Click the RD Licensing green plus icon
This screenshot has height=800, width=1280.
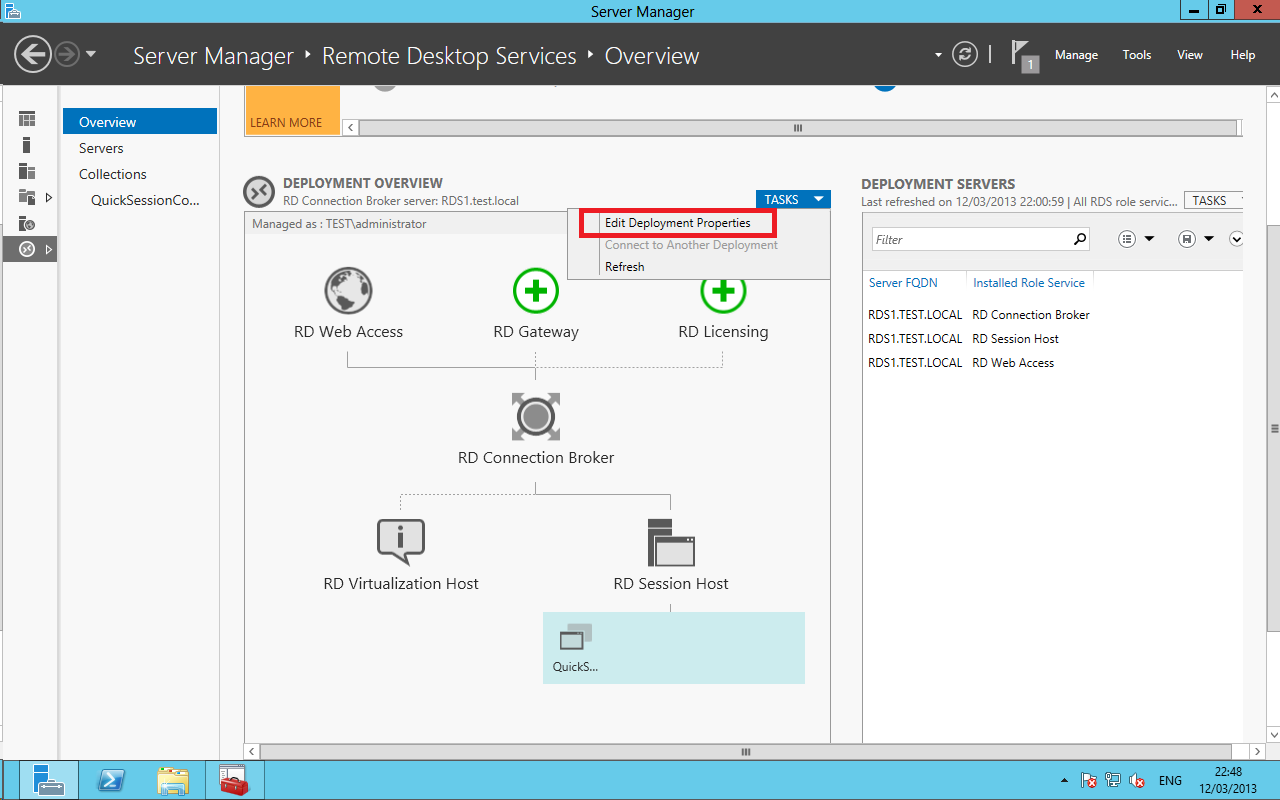(723, 293)
